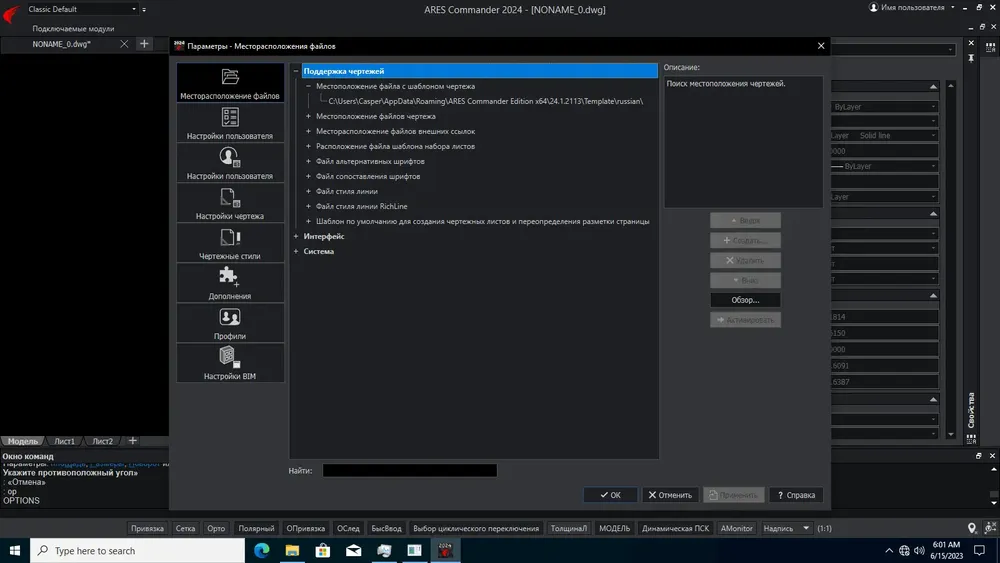Toggle the Сетка grid status button
Image resolution: width=1000 pixels, height=563 pixels.
pos(185,528)
